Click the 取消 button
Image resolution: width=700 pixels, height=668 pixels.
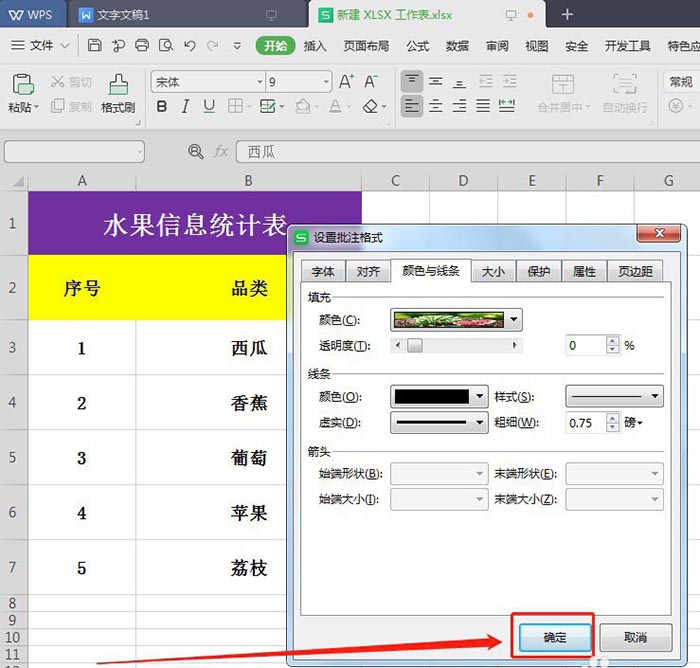(x=635, y=637)
